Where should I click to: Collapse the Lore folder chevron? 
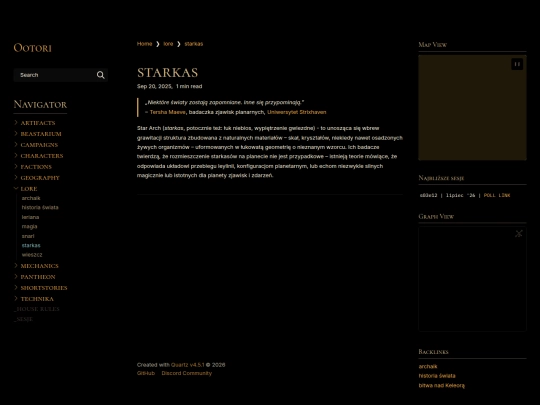point(16,188)
